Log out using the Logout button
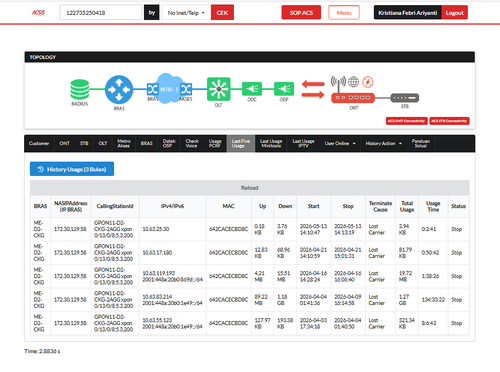Screen dimensions: 500x372 (454, 13)
